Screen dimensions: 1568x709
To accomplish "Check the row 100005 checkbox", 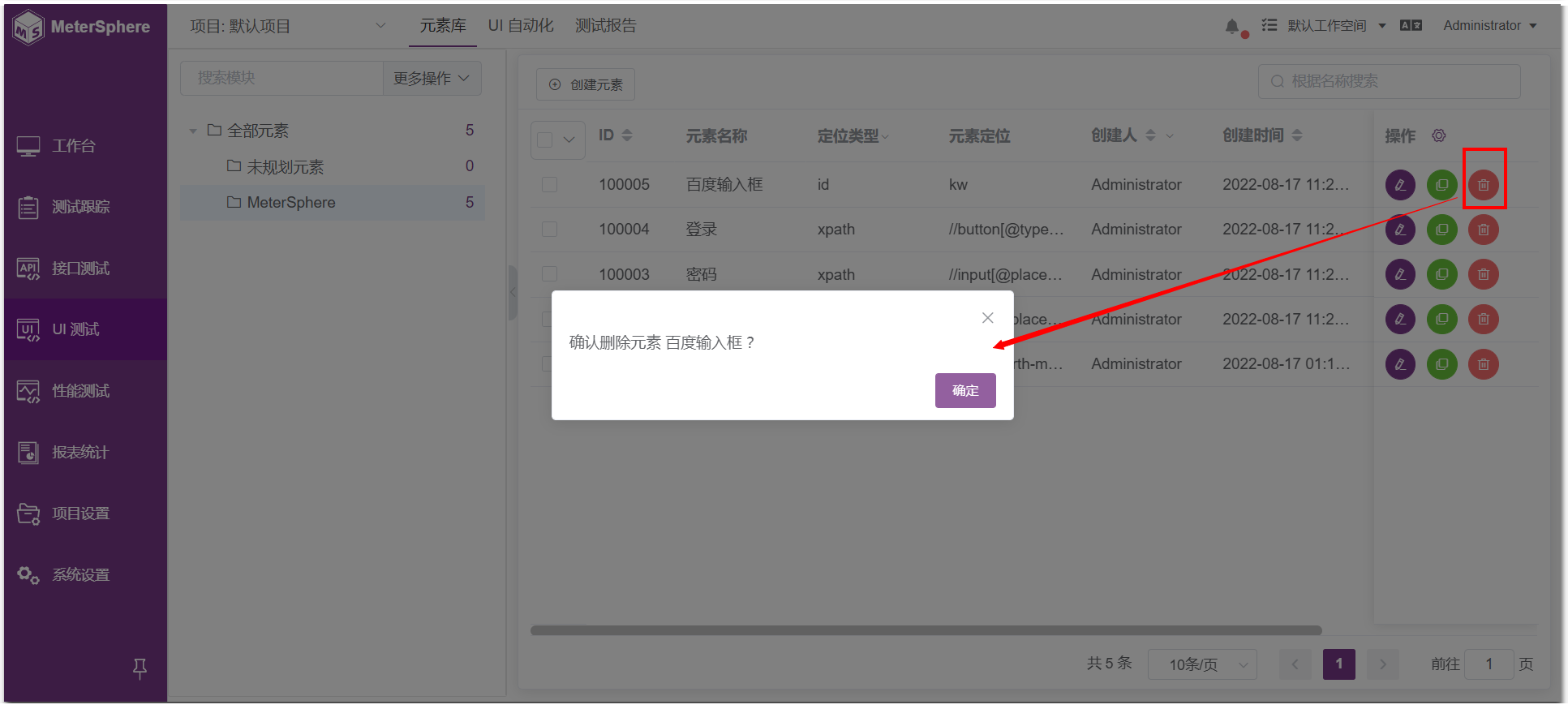I will [x=550, y=185].
